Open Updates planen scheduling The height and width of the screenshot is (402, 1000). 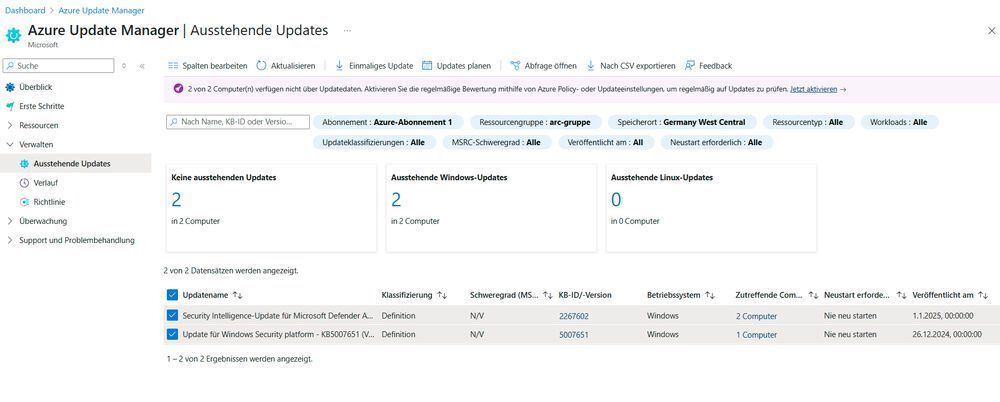(456, 66)
